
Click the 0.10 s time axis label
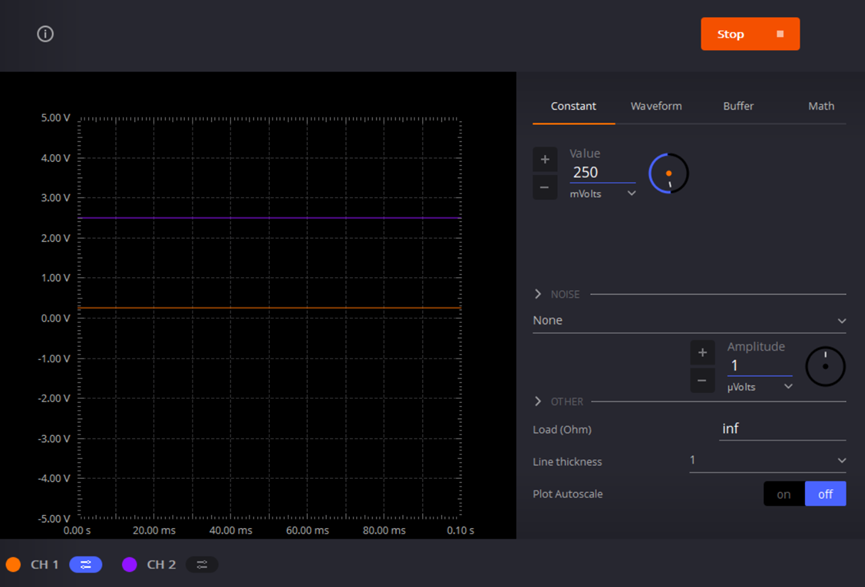coord(460,530)
